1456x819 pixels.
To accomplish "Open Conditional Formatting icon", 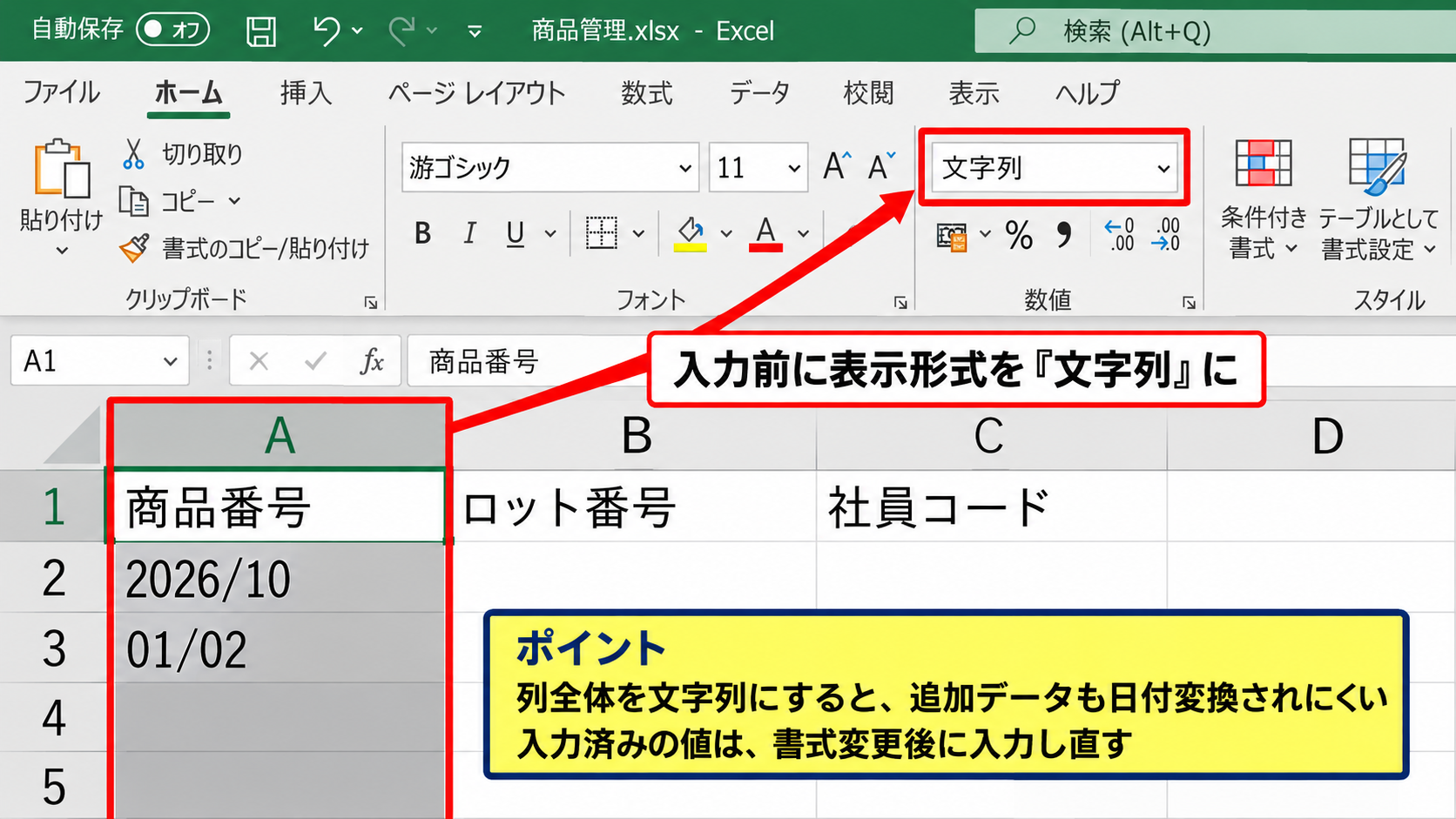I will (x=1263, y=164).
